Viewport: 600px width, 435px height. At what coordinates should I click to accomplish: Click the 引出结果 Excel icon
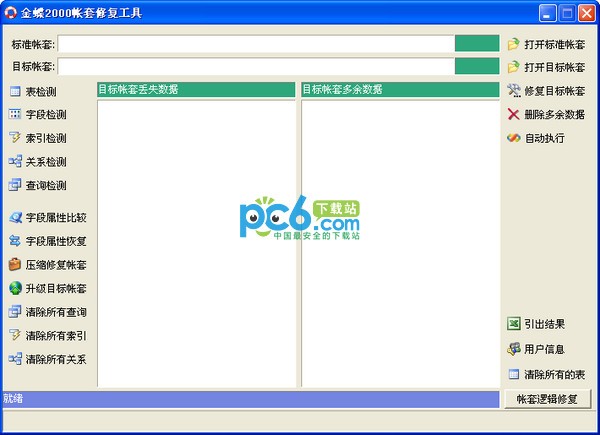pyautogui.click(x=514, y=324)
